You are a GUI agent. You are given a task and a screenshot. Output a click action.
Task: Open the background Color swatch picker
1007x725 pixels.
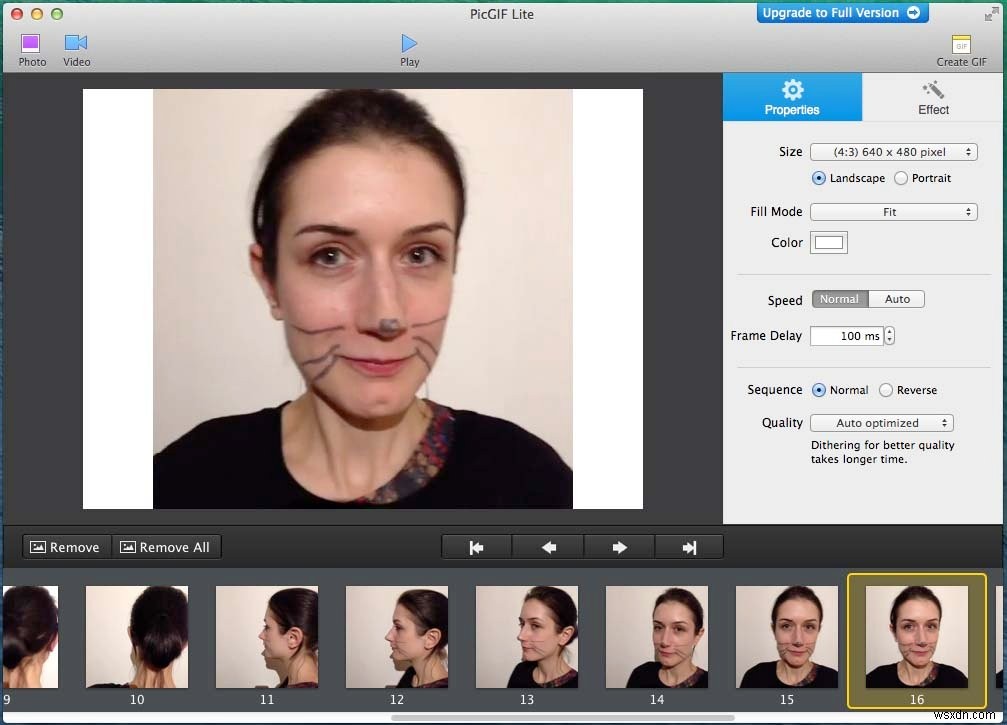click(828, 242)
